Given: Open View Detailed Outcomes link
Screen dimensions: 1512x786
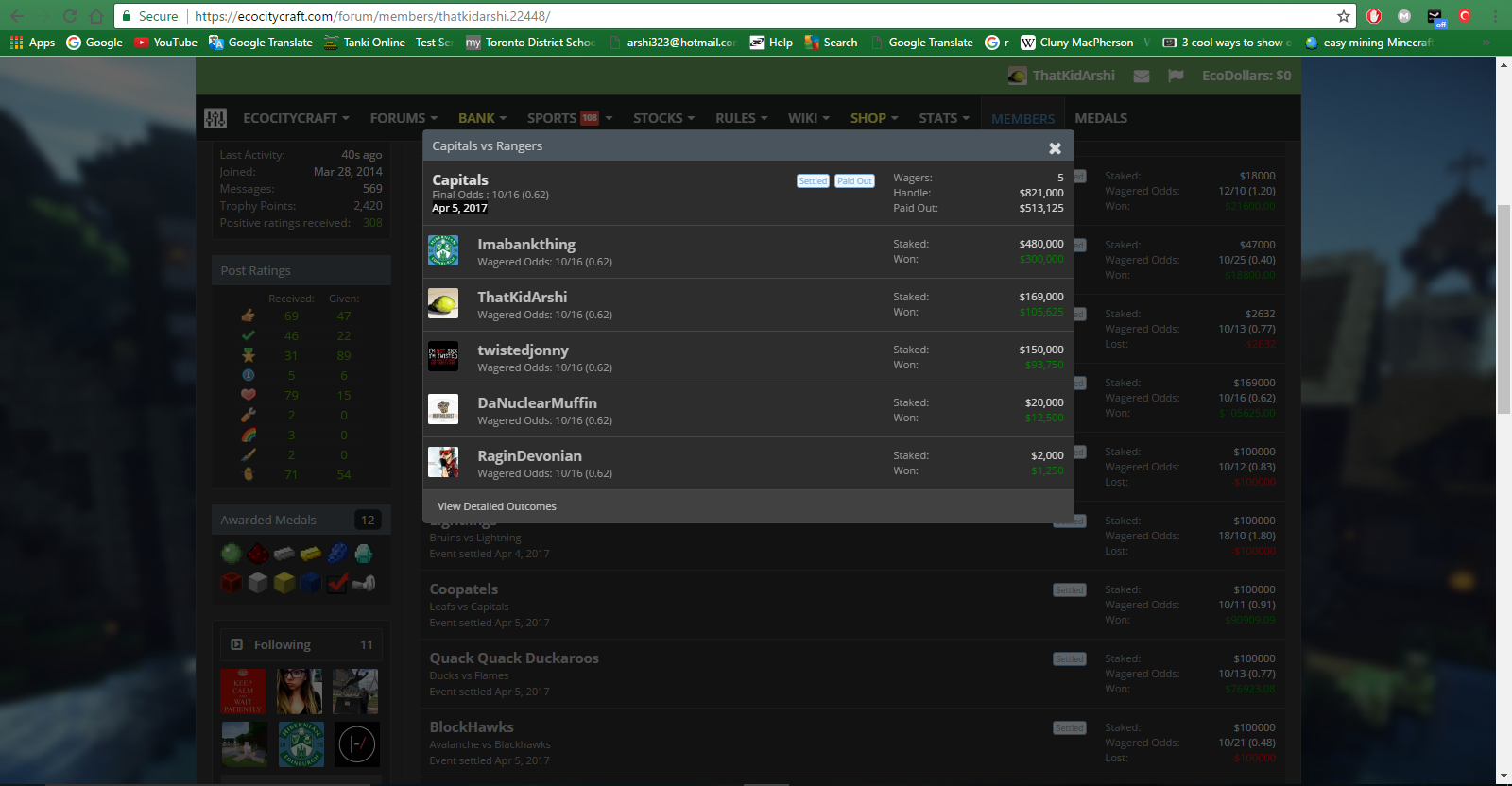Looking at the screenshot, I should coord(497,506).
